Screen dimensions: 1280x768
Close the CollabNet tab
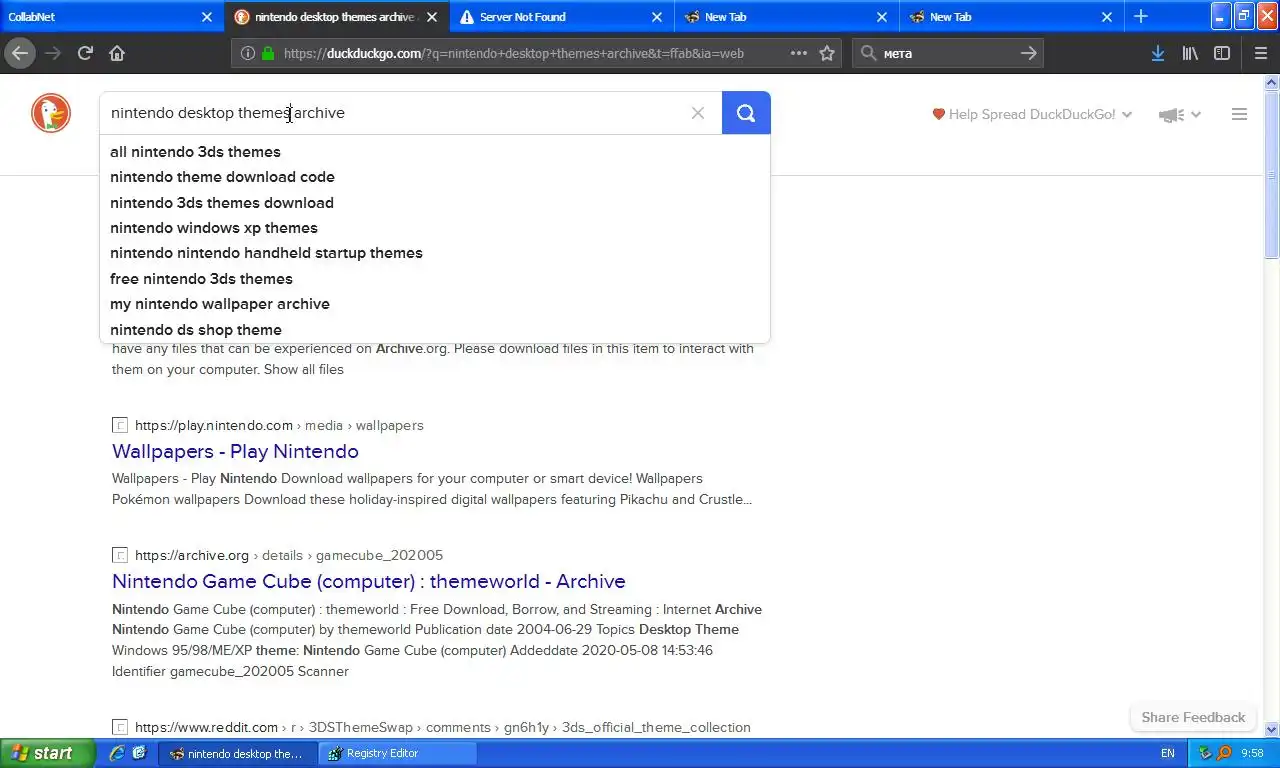coord(207,17)
